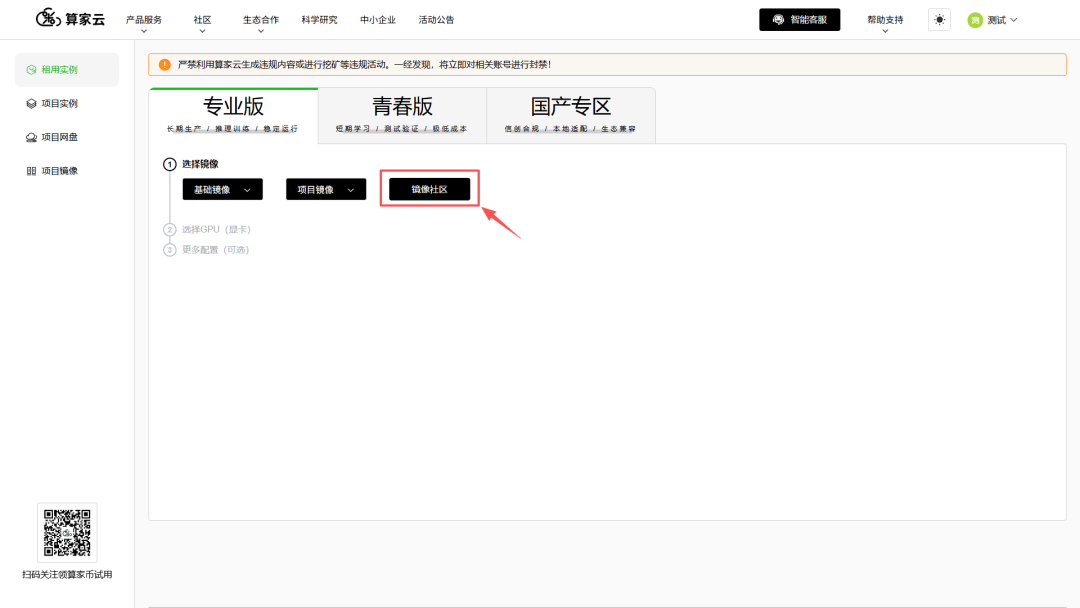The height and width of the screenshot is (608, 1080).
Task: Switch to the 国产专区 tab
Action: coord(571,115)
